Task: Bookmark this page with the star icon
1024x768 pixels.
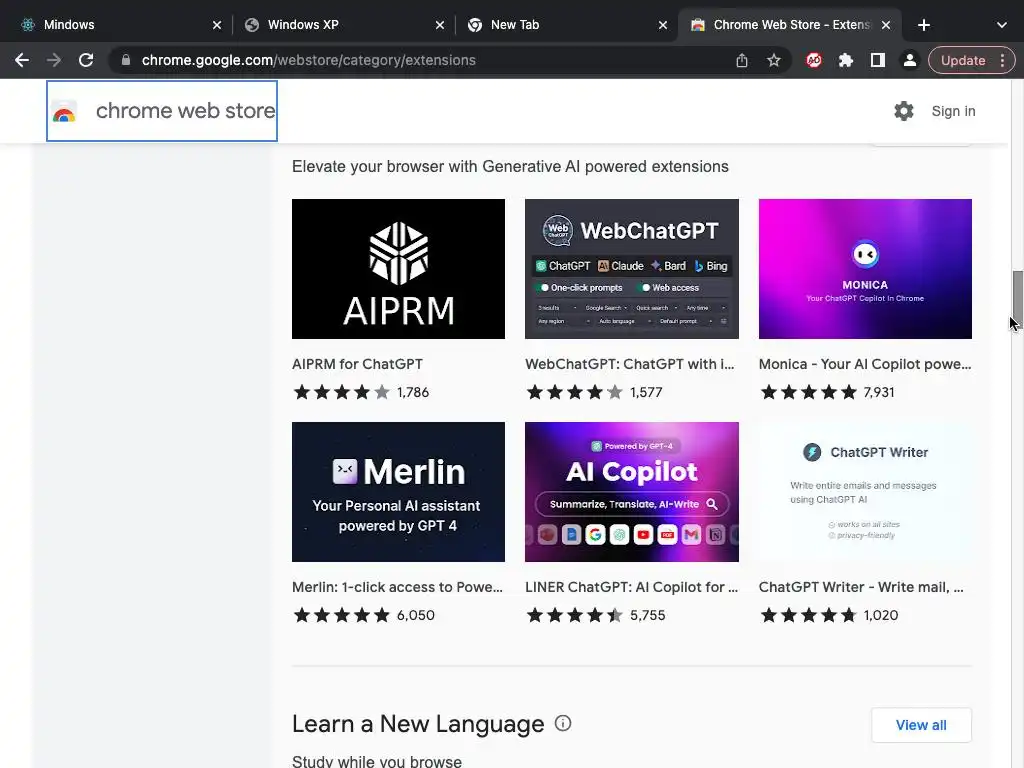Action: tap(774, 61)
